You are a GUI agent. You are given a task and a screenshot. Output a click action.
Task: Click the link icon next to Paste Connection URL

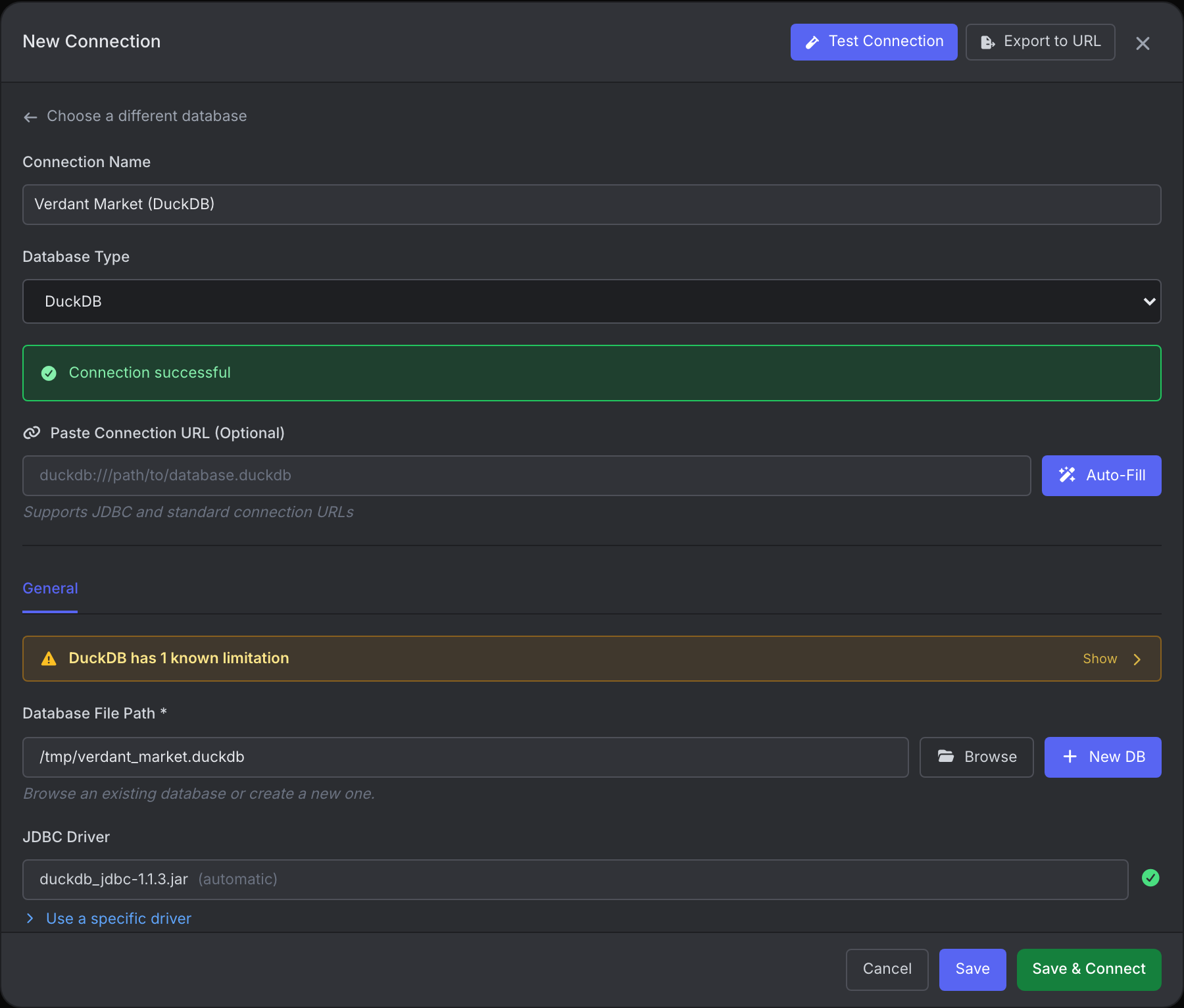point(32,433)
